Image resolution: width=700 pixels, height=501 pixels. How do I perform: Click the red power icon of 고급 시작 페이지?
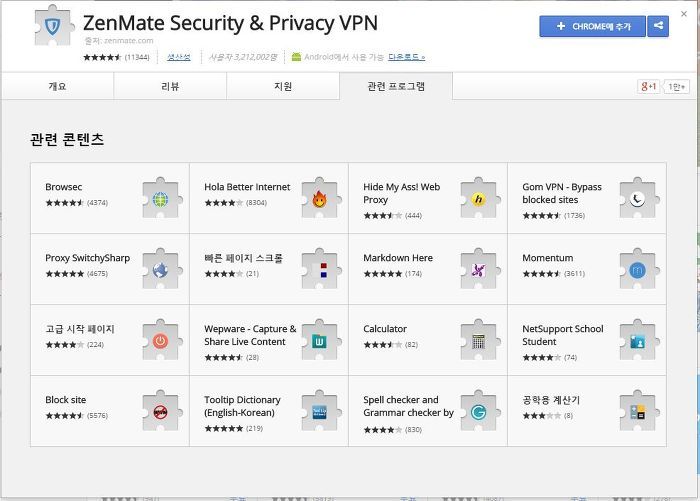[161, 341]
